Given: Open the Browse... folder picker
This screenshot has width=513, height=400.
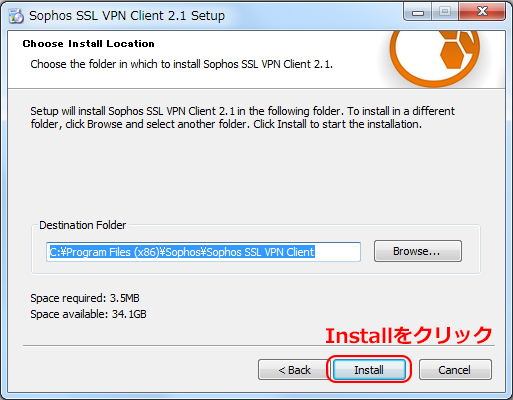Looking at the screenshot, I should (418, 251).
